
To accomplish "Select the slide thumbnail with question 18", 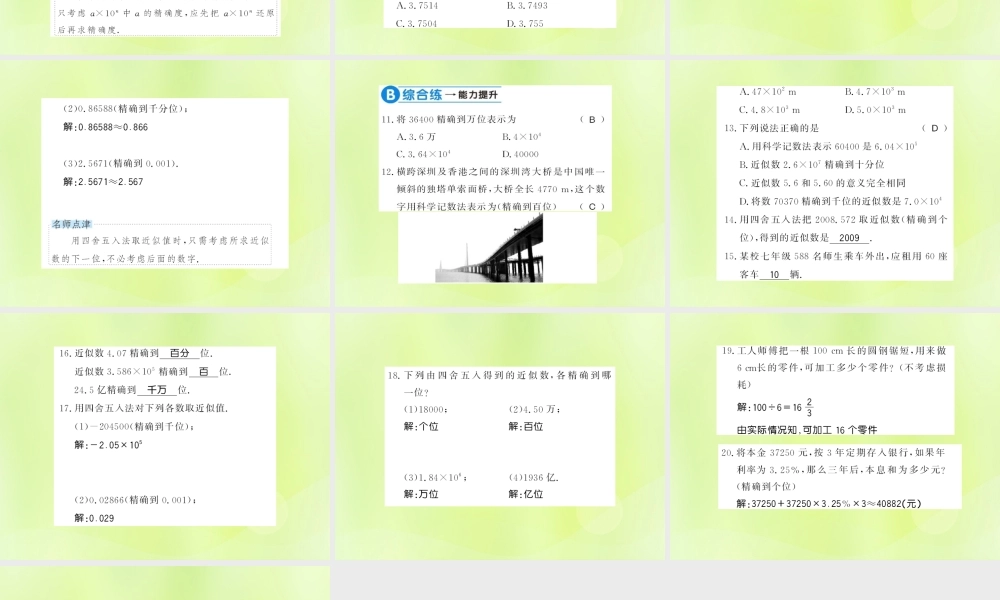I will point(499,436).
